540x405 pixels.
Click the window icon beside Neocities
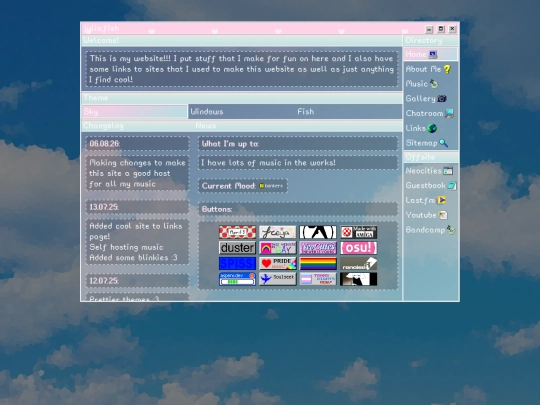pyautogui.click(x=448, y=170)
